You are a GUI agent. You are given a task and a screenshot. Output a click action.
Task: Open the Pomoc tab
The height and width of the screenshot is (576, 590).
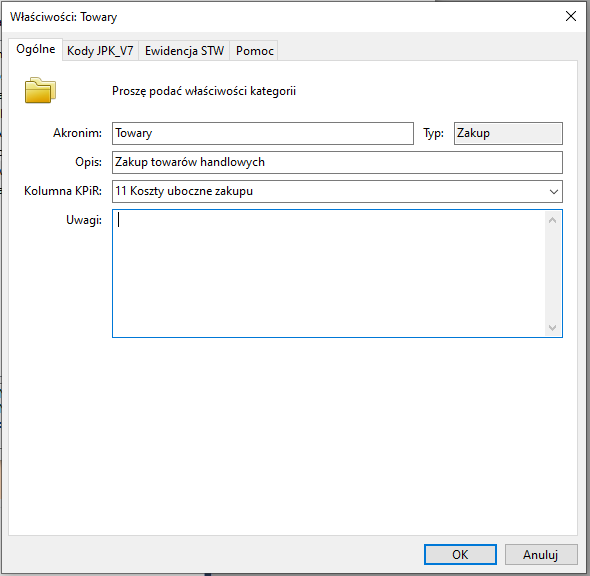click(254, 50)
